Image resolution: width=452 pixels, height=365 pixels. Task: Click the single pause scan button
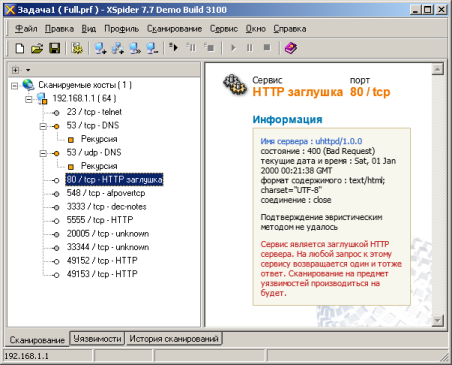(250, 48)
